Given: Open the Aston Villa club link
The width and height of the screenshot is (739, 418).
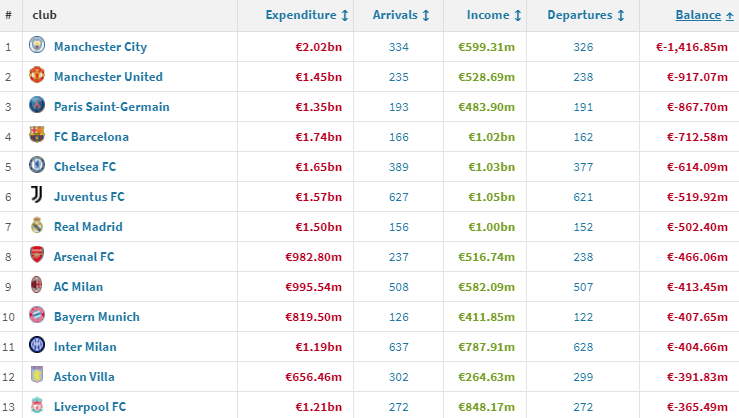Looking at the screenshot, I should [84, 377].
